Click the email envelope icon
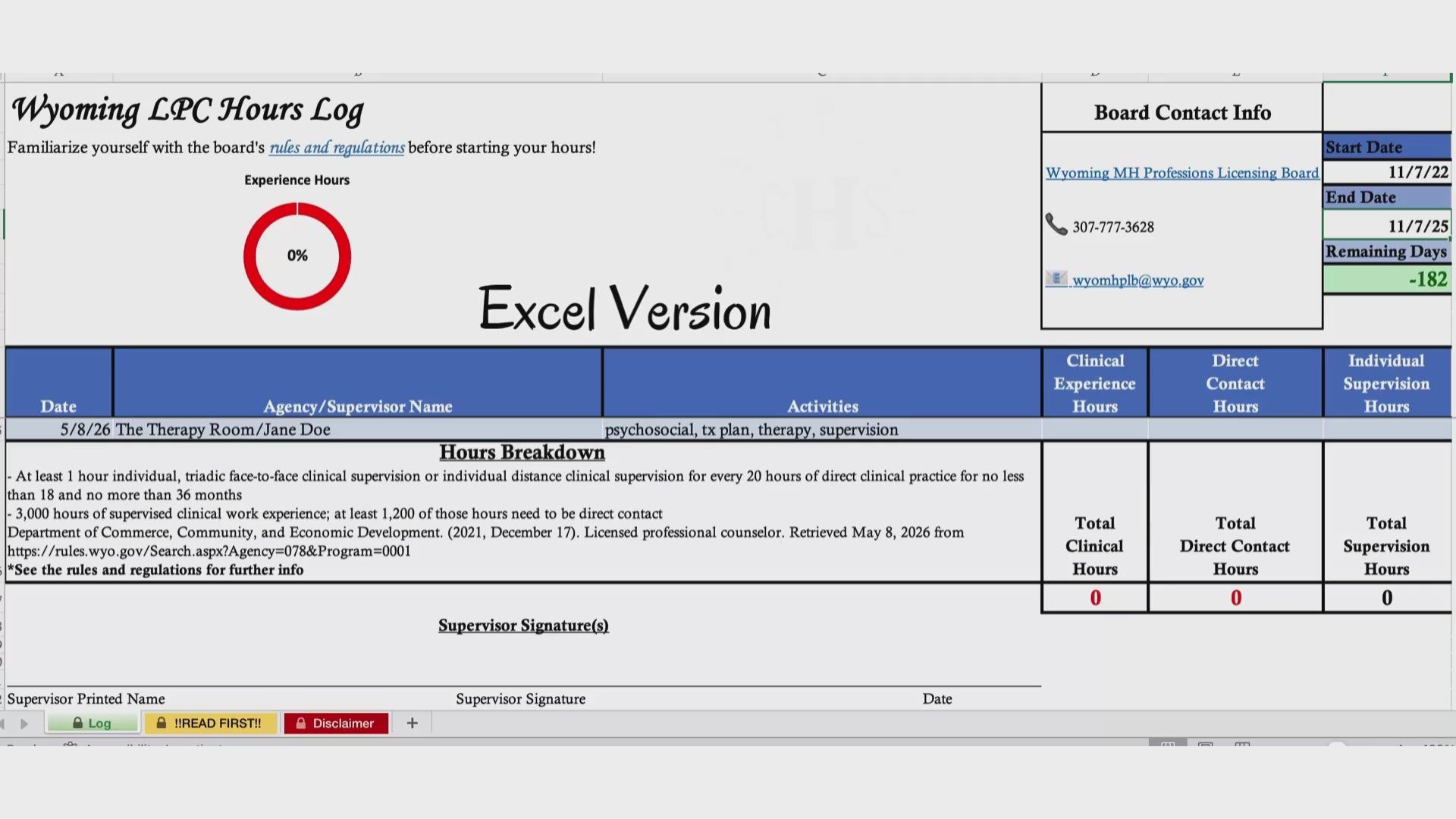This screenshot has width=1456, height=819. coord(1056,278)
